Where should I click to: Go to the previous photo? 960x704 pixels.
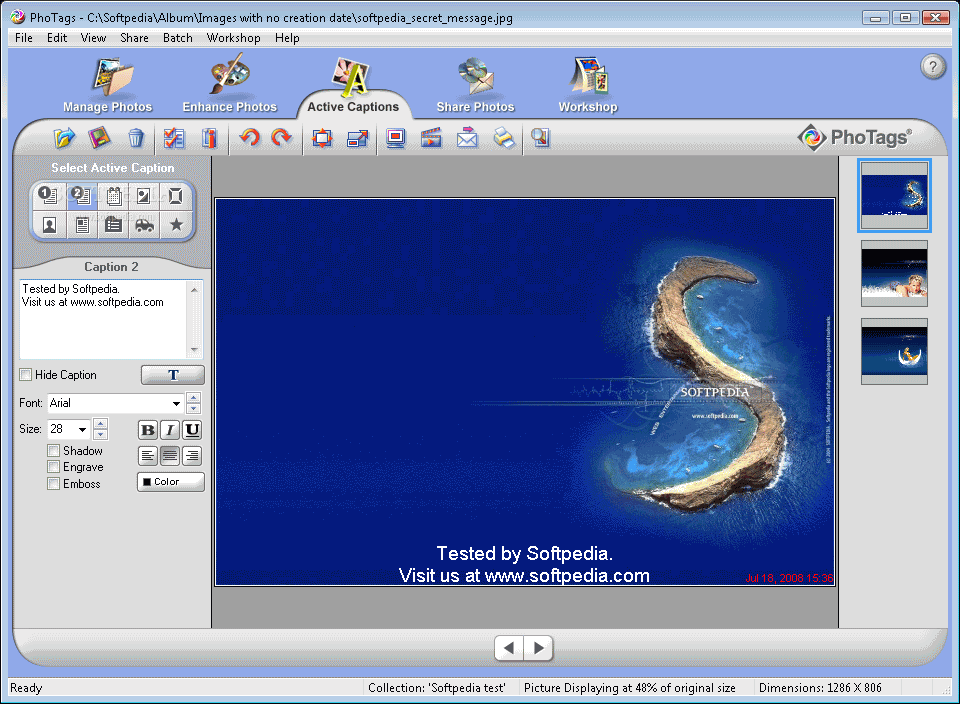tap(509, 648)
